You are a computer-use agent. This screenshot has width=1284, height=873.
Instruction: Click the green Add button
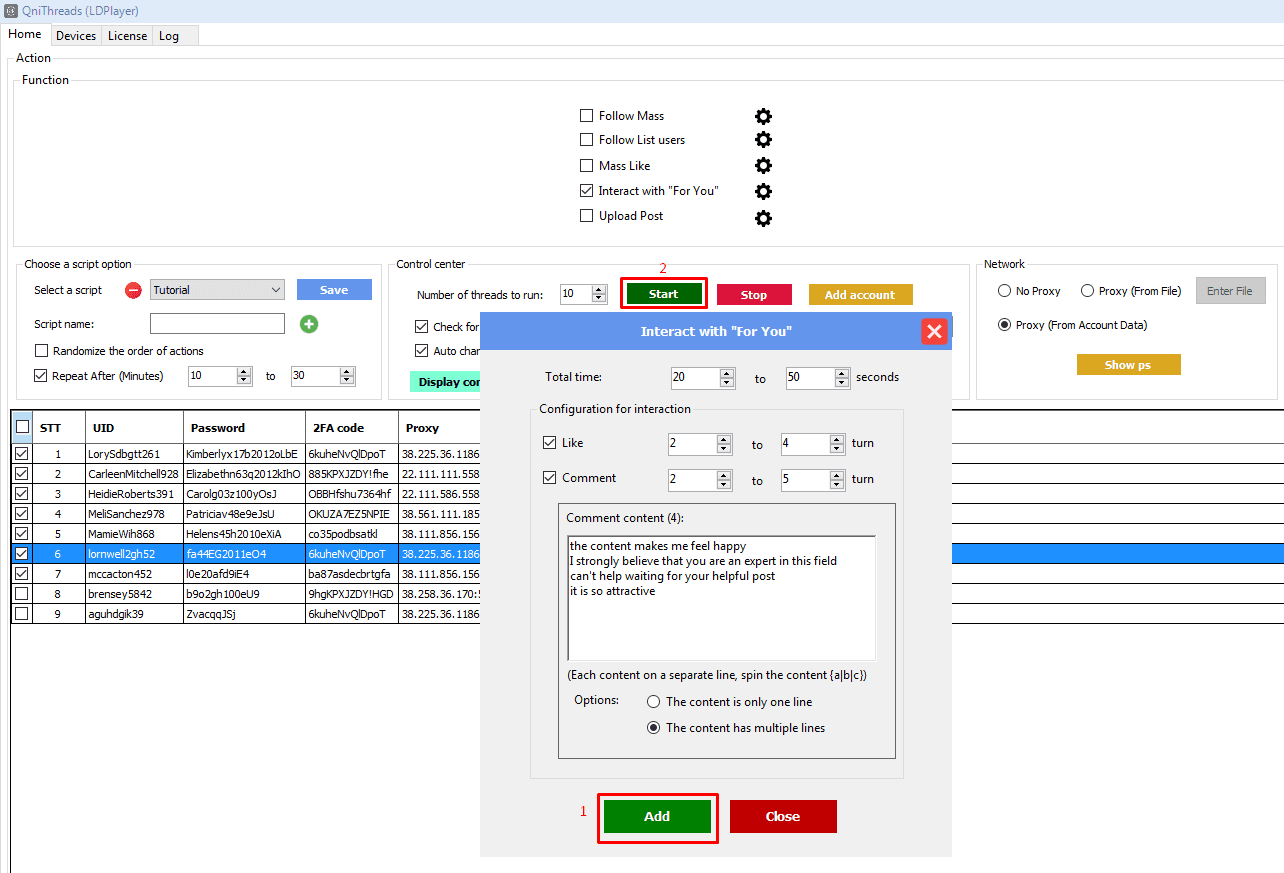click(657, 816)
